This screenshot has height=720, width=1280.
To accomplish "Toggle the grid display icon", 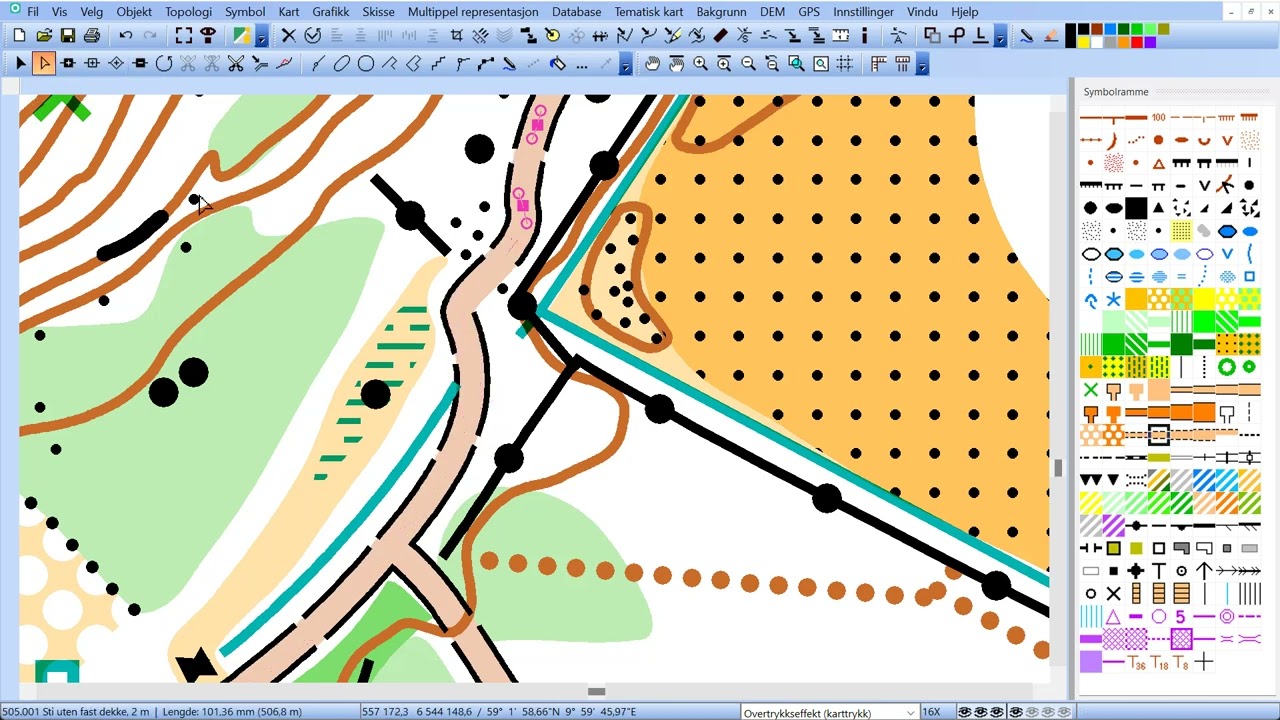I will [844, 64].
